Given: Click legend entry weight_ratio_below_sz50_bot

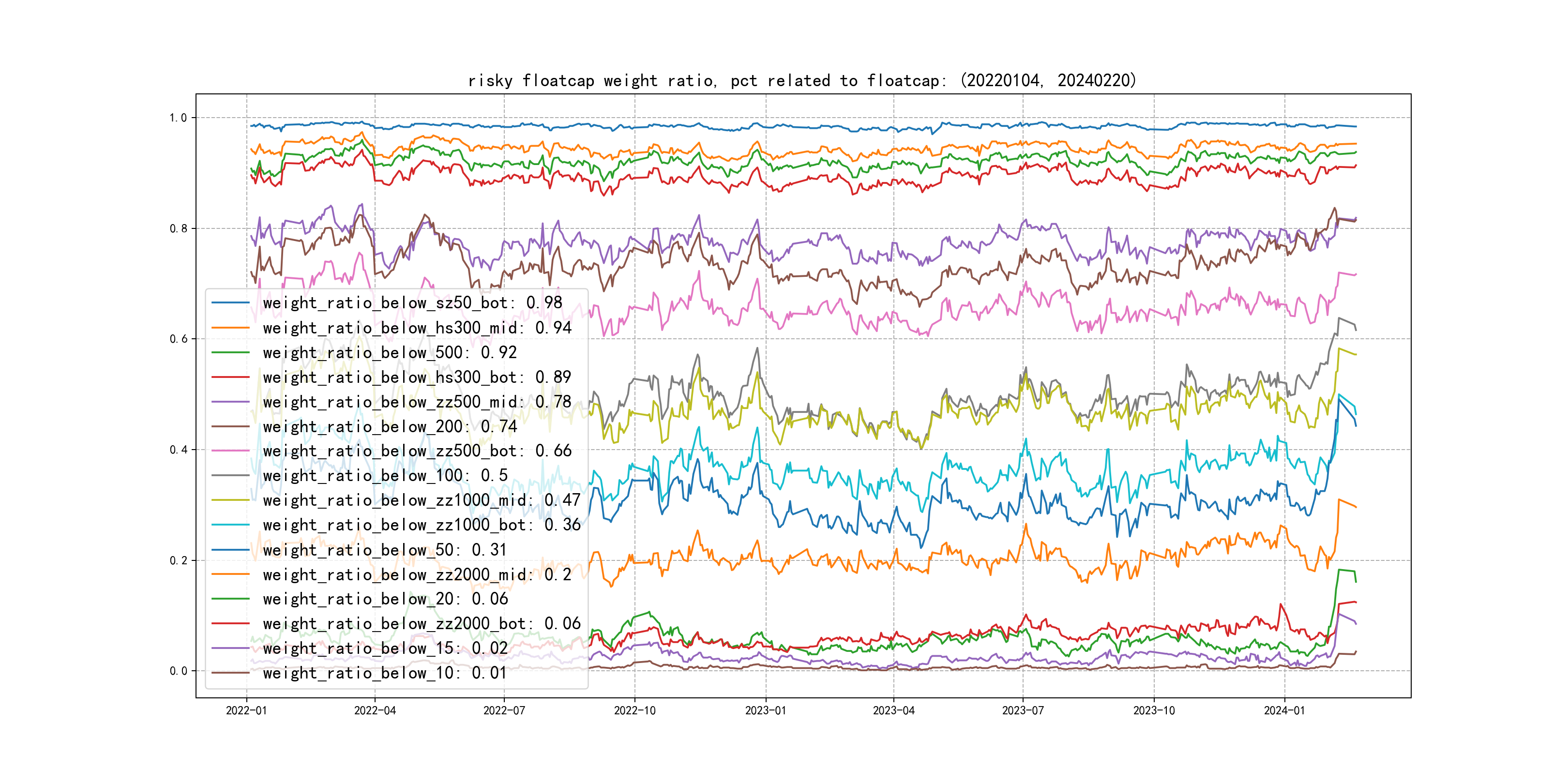Looking at the screenshot, I should (412, 302).
